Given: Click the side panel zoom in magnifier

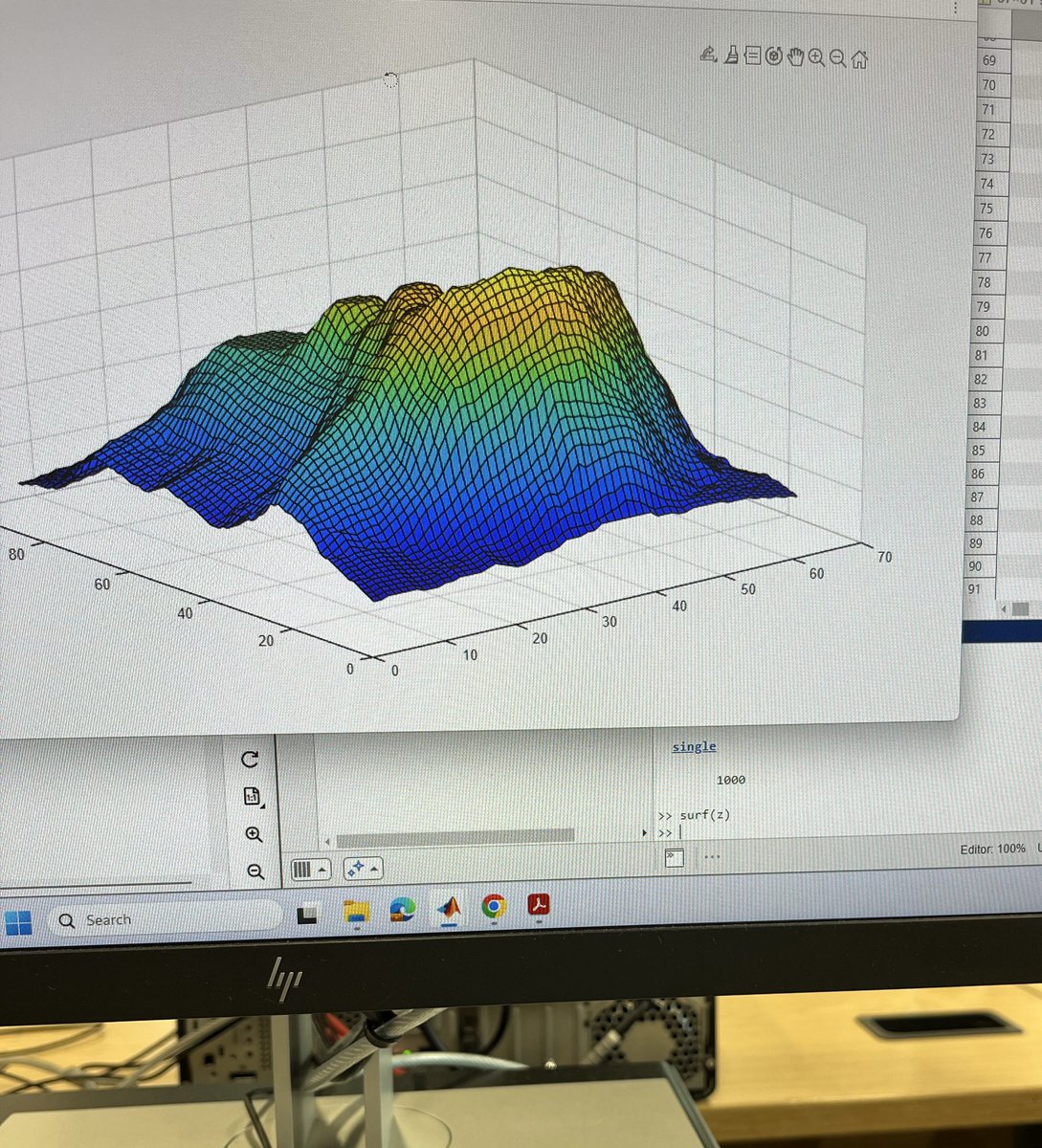Looking at the screenshot, I should (254, 834).
